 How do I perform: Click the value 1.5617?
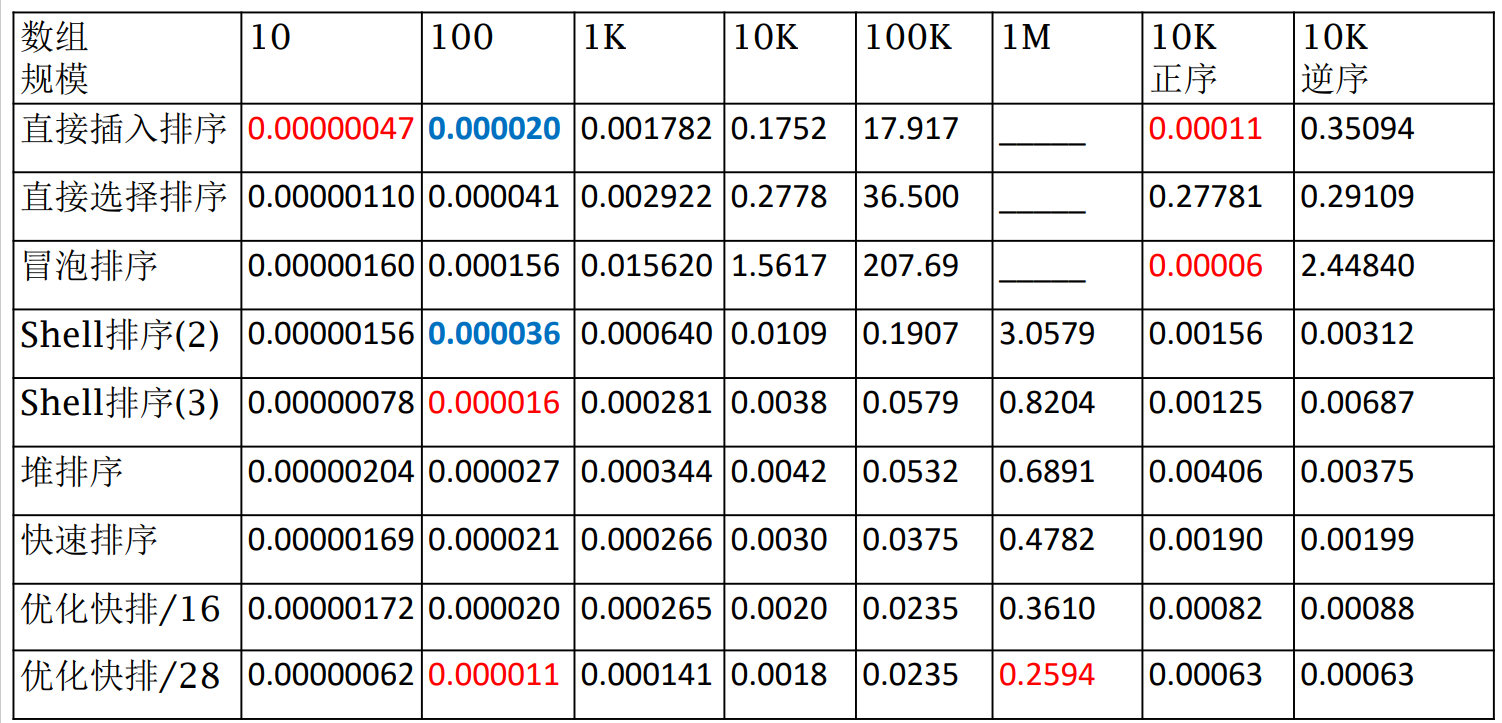779,266
